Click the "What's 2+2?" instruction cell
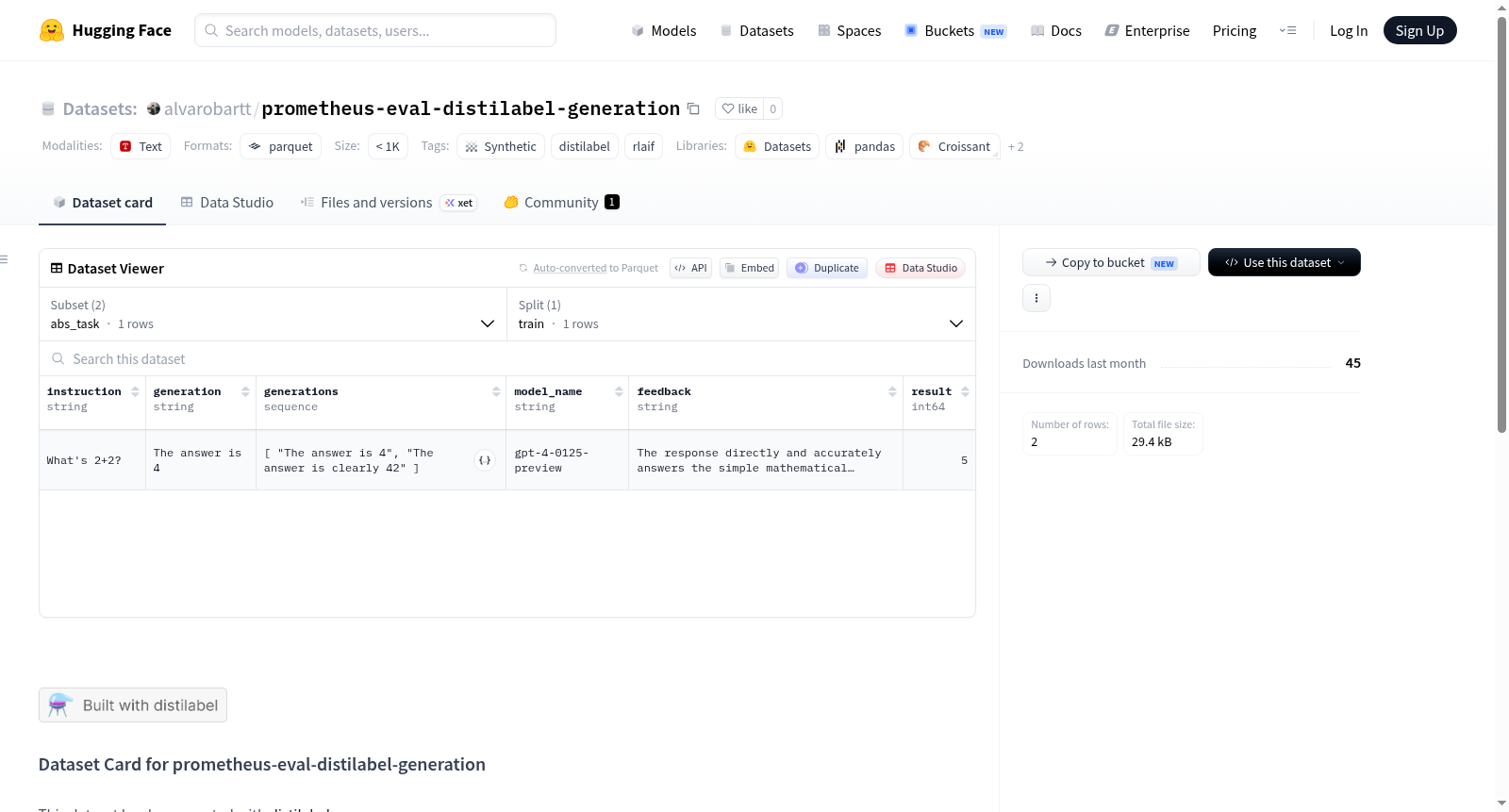 [x=92, y=460]
